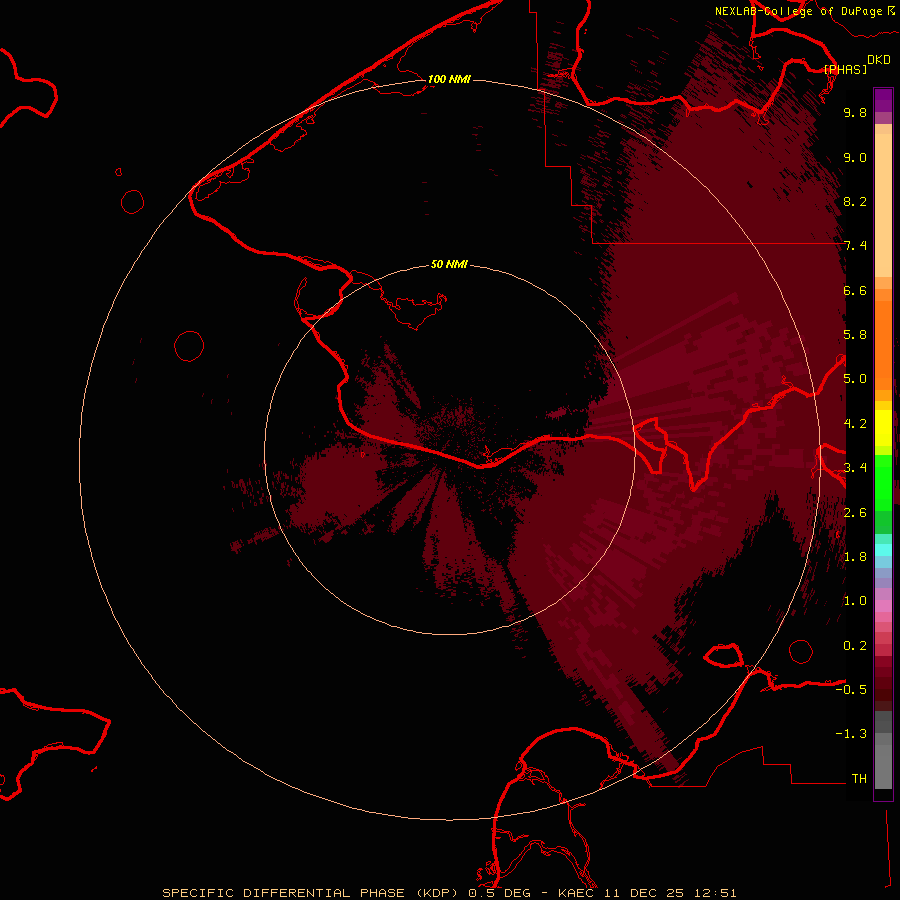This screenshot has height=900, width=900.
Task: Select the 0.2 value on the scale
Action: click(x=855, y=646)
